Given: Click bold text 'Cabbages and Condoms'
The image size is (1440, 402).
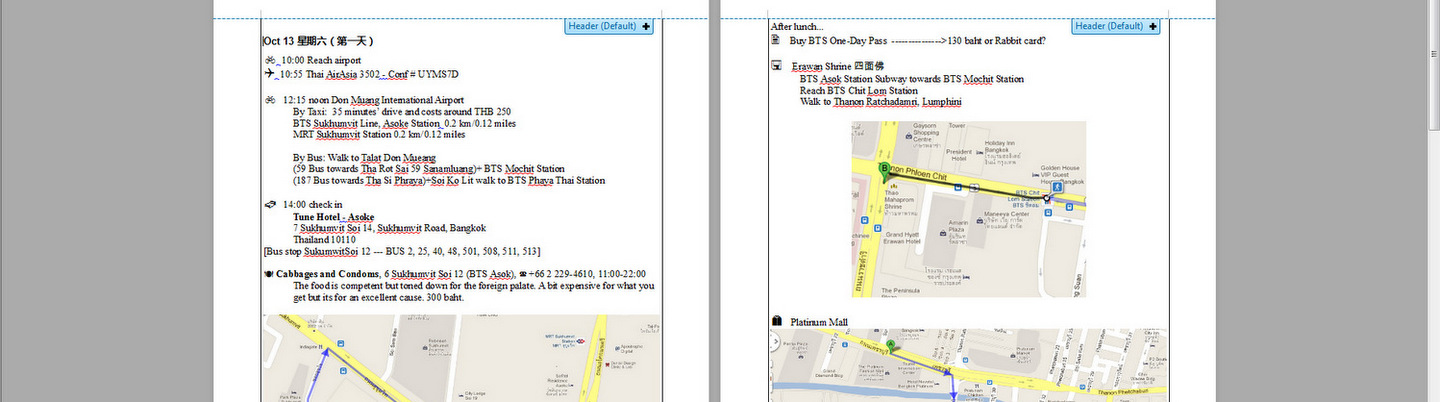Looking at the screenshot, I should [327, 273].
